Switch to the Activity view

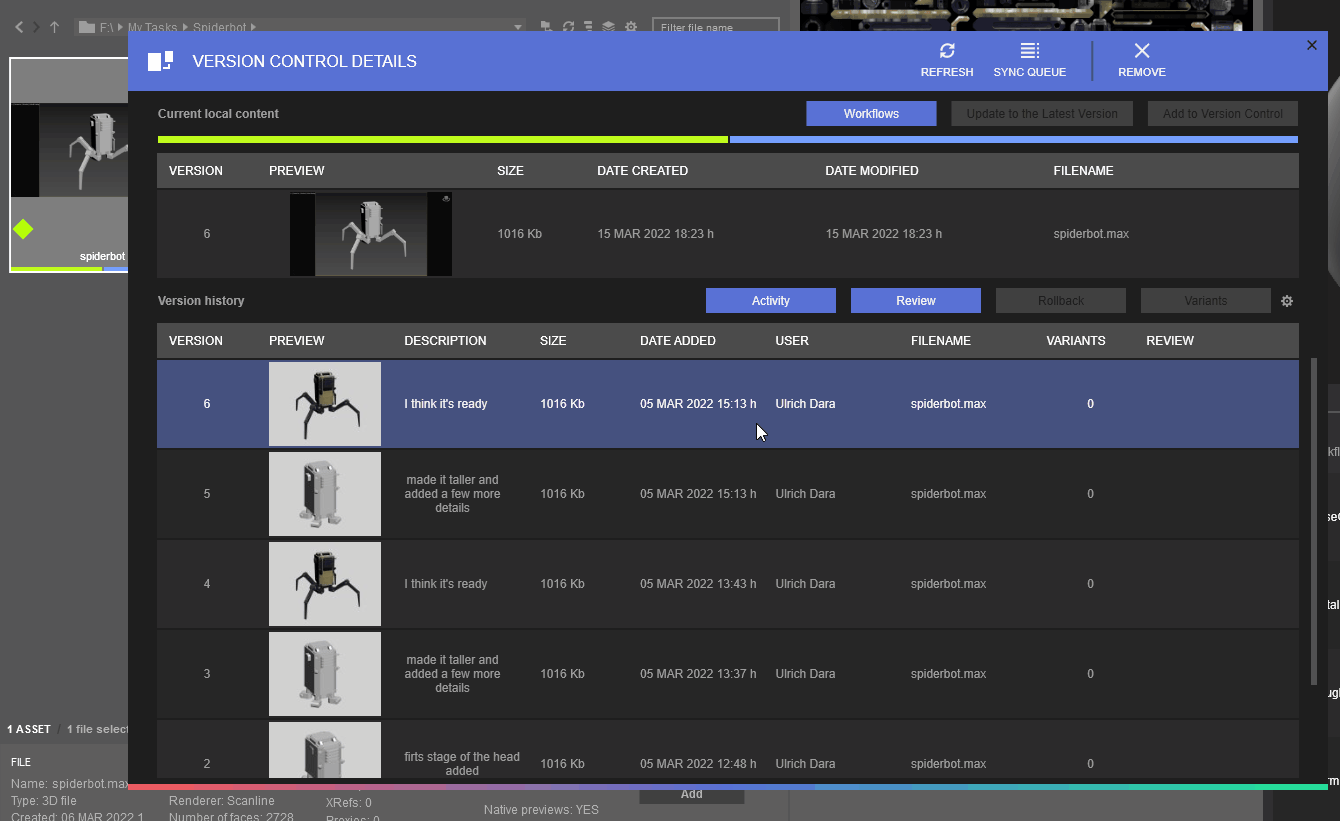click(770, 301)
